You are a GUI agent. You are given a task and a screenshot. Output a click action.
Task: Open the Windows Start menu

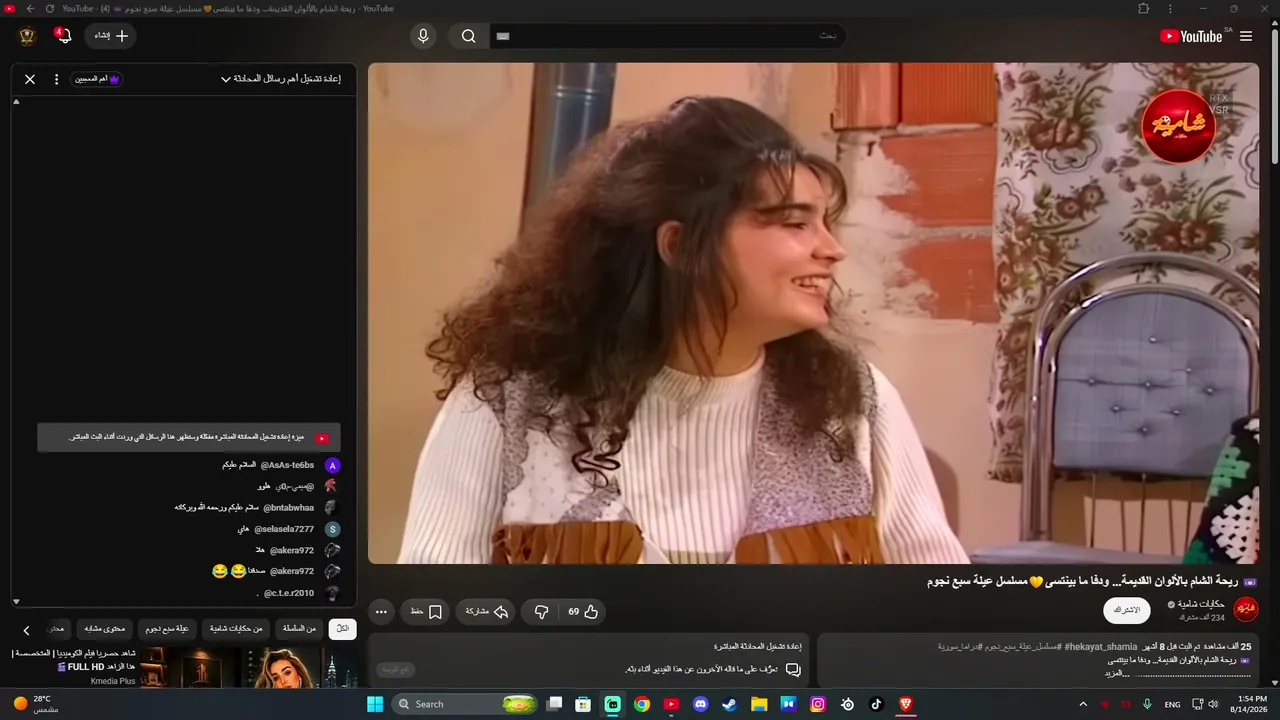coord(375,704)
